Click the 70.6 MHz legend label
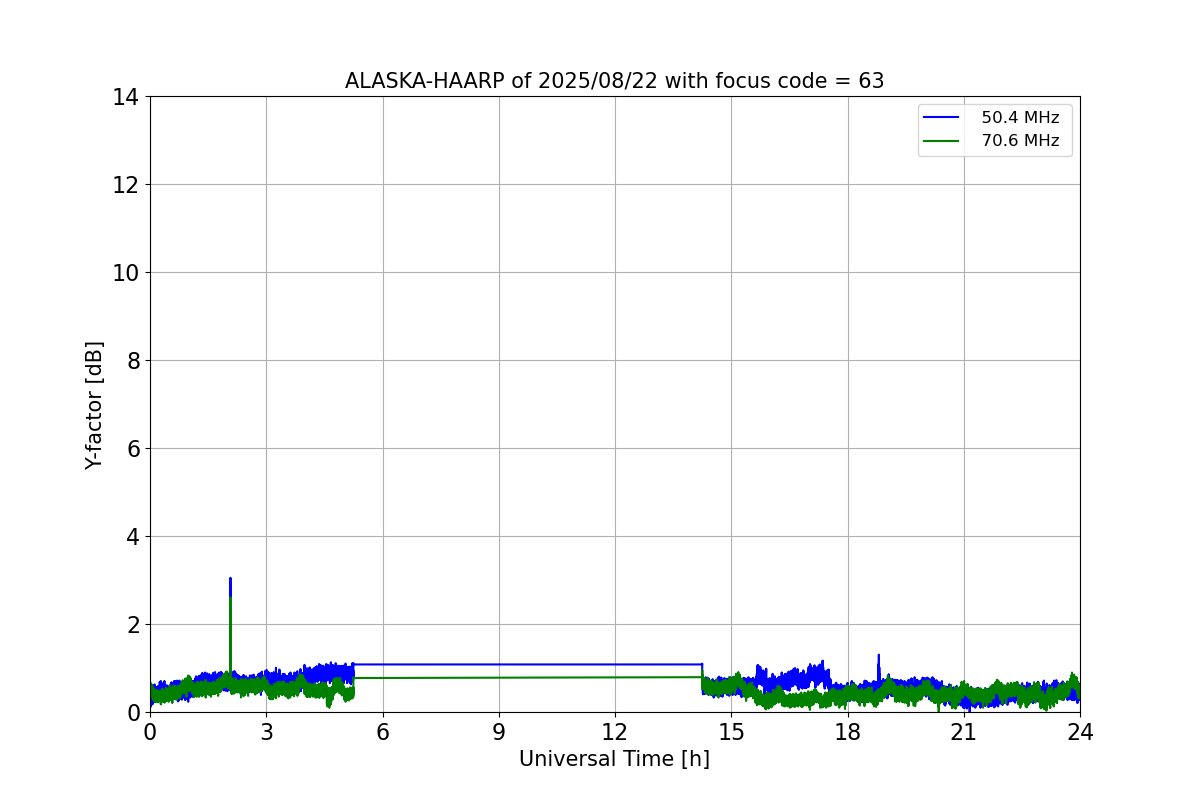The width and height of the screenshot is (1200, 800). tap(1020, 141)
